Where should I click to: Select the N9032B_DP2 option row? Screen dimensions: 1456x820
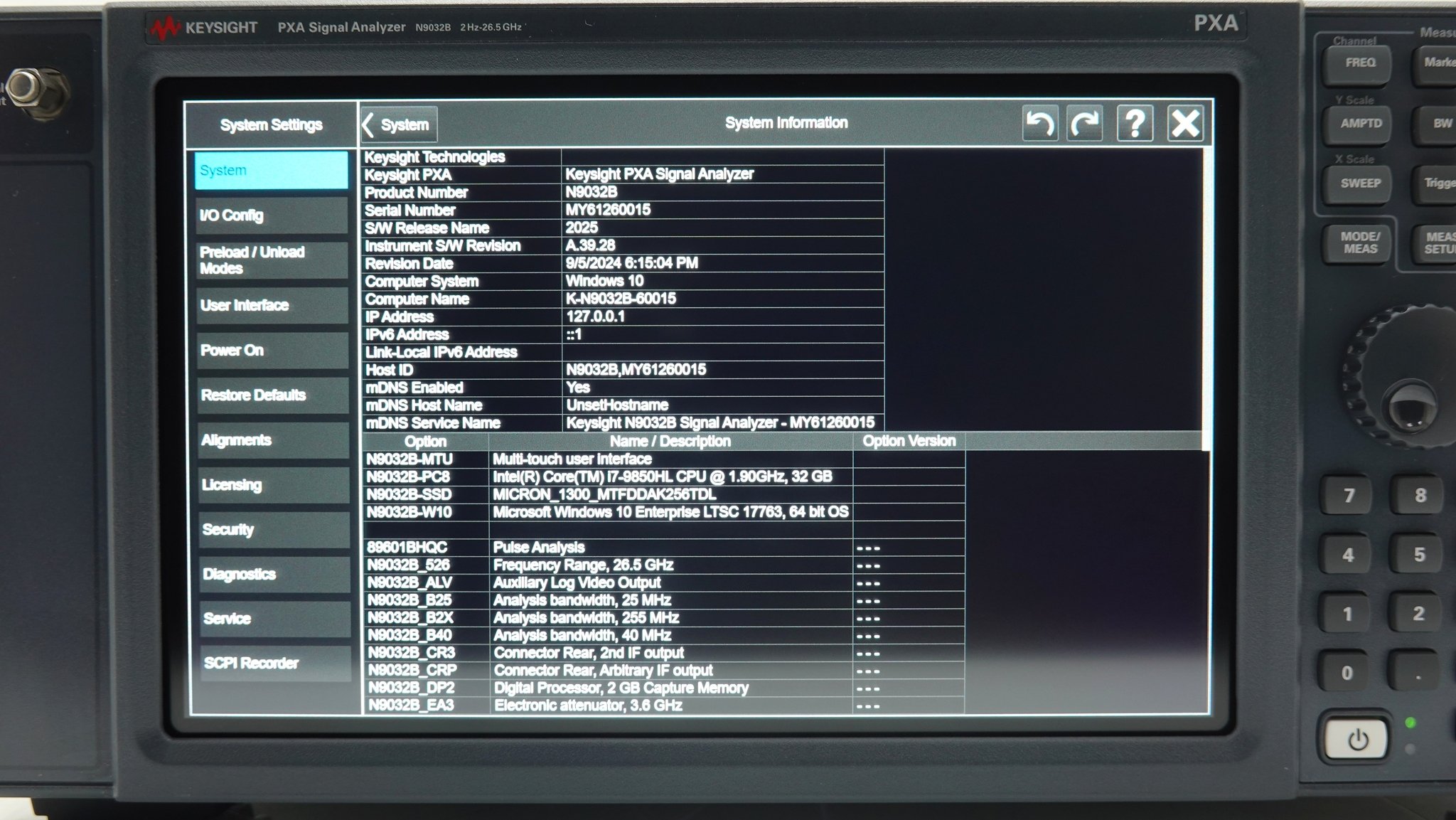point(663,688)
